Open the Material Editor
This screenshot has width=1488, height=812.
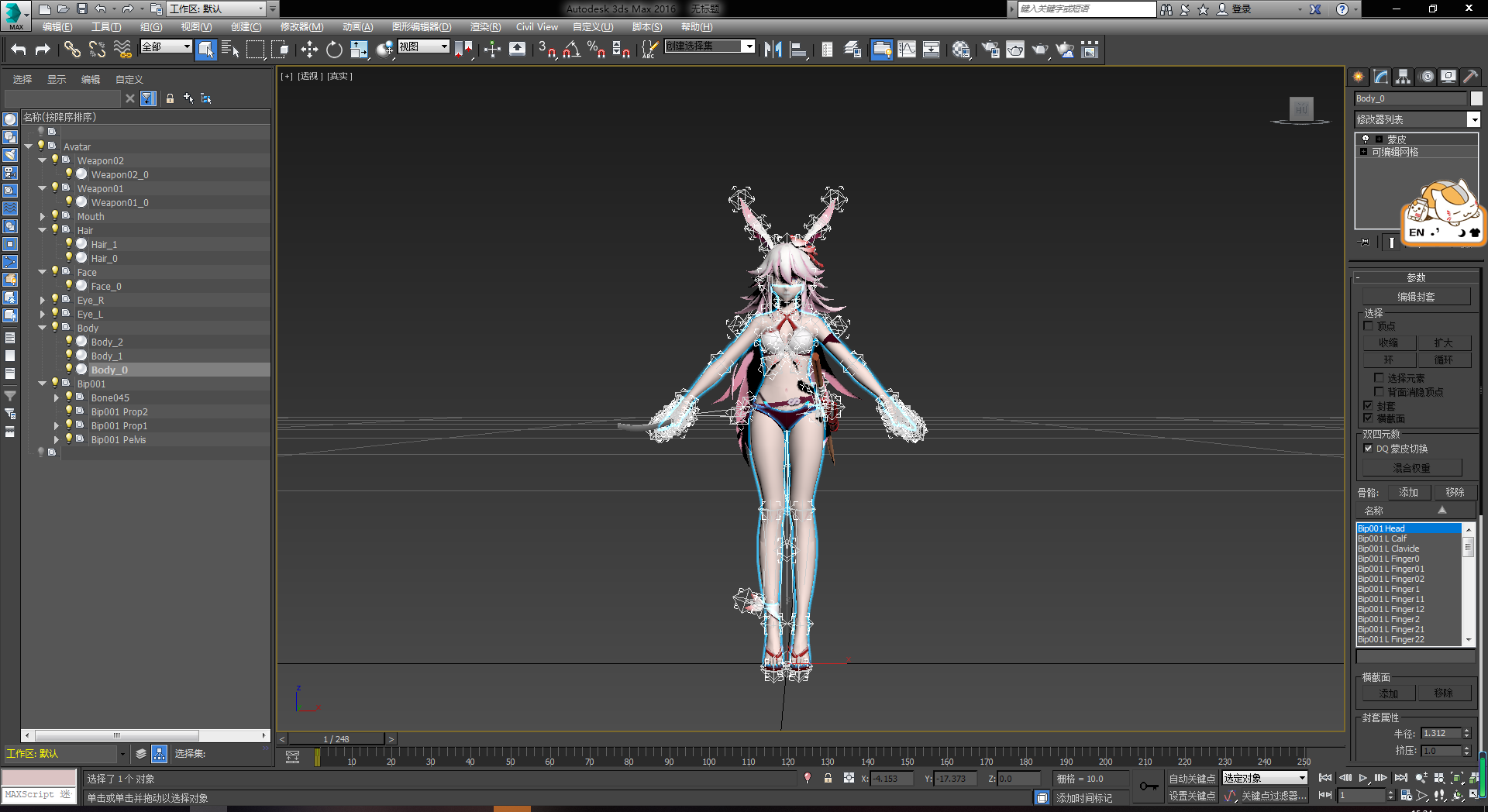coord(961,50)
